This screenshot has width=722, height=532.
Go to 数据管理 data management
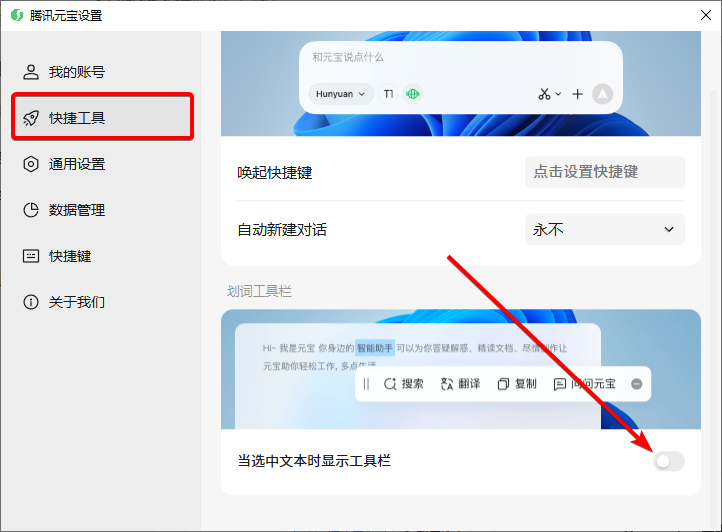click(x=76, y=210)
